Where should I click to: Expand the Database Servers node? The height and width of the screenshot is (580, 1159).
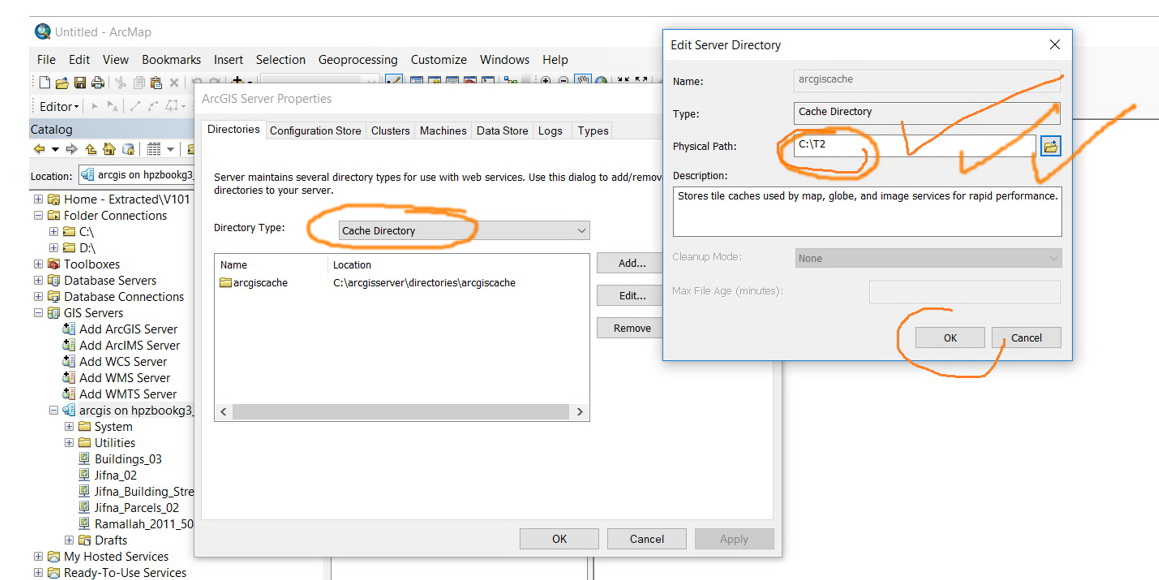click(x=38, y=281)
